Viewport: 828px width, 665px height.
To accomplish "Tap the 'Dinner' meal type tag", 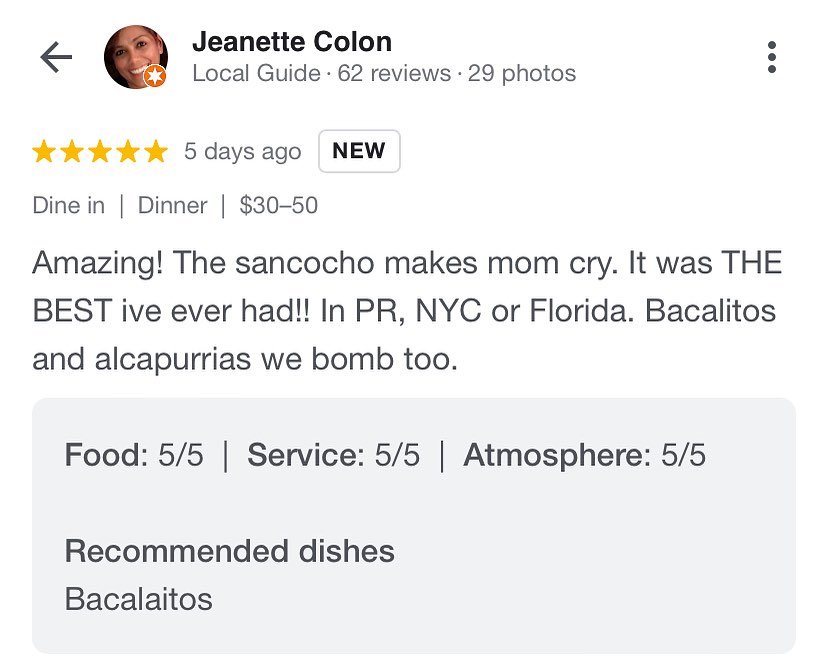I will (x=173, y=205).
